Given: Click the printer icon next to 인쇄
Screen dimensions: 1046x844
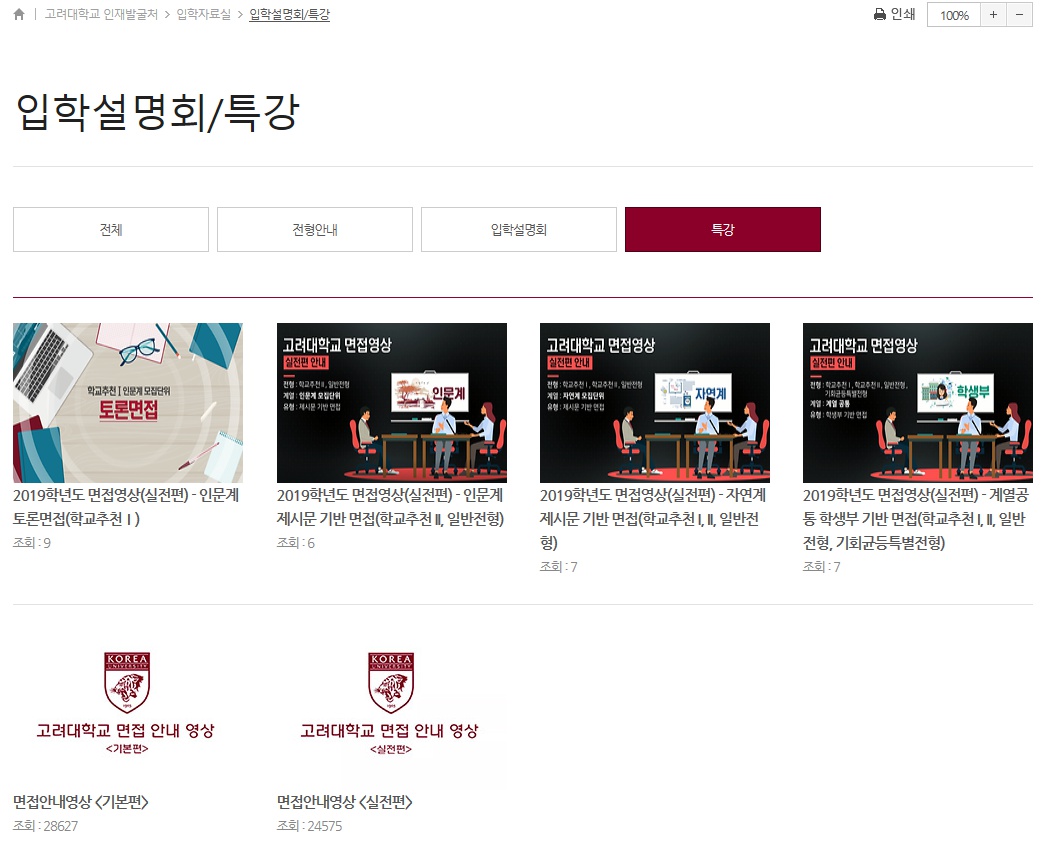Looking at the screenshot, I should click(880, 15).
